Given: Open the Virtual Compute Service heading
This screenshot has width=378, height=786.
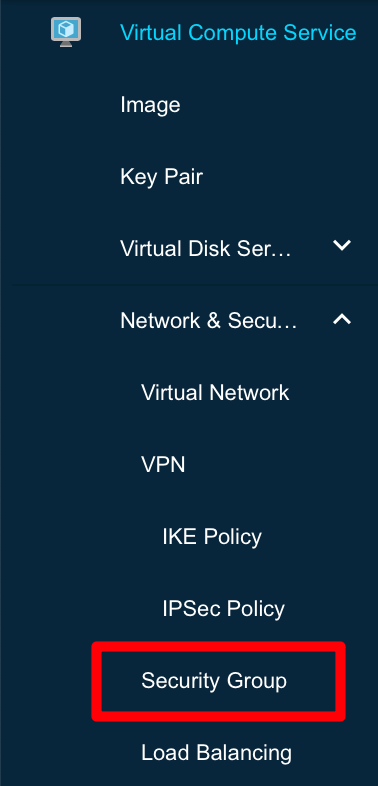Looking at the screenshot, I should tap(238, 33).
